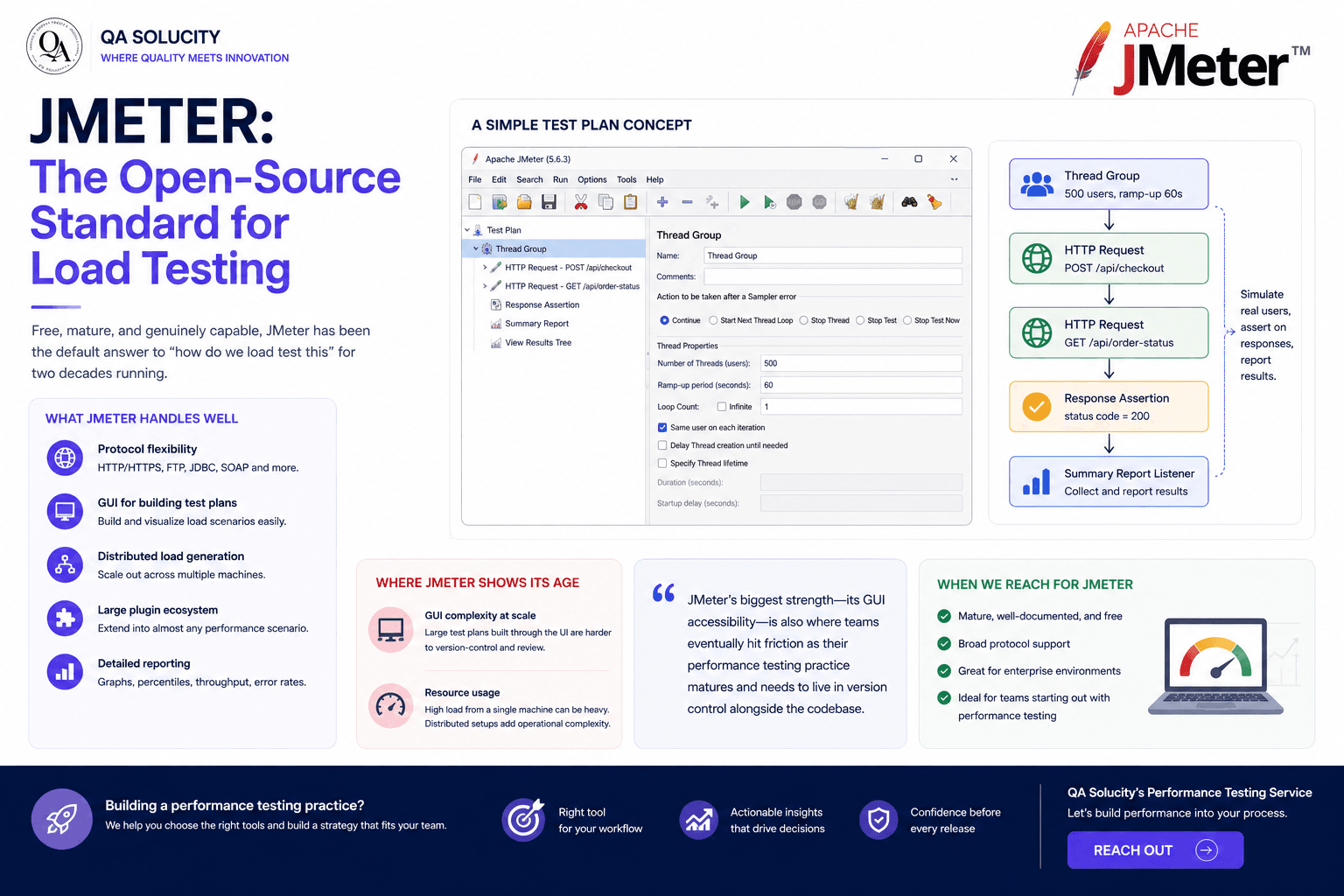Viewport: 1344px width, 896px height.
Task: Select the Continue radio button
Action: click(664, 320)
